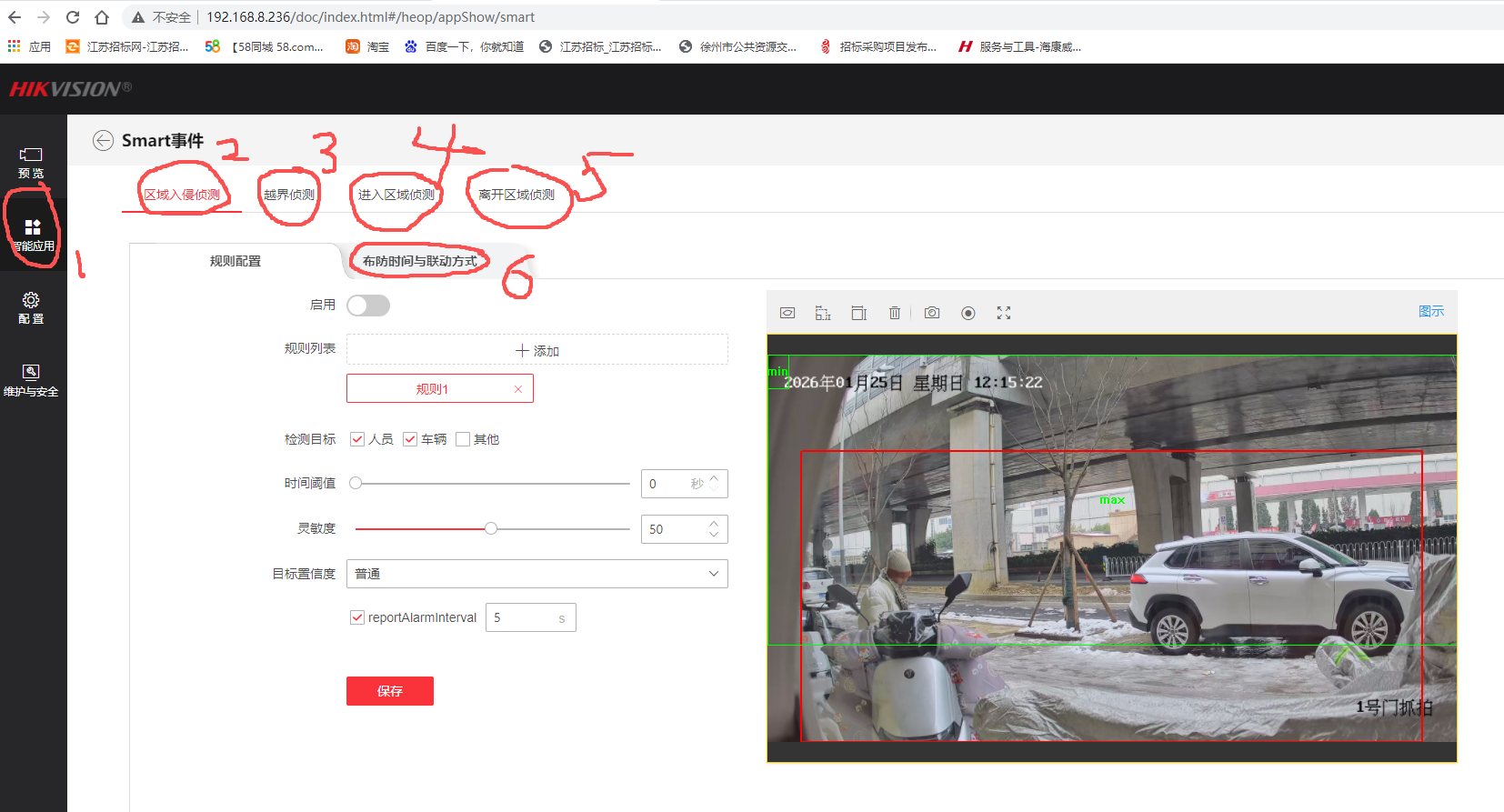The width and height of the screenshot is (1504, 812).
Task: Select the maximum target size icon
Action: click(x=858, y=313)
